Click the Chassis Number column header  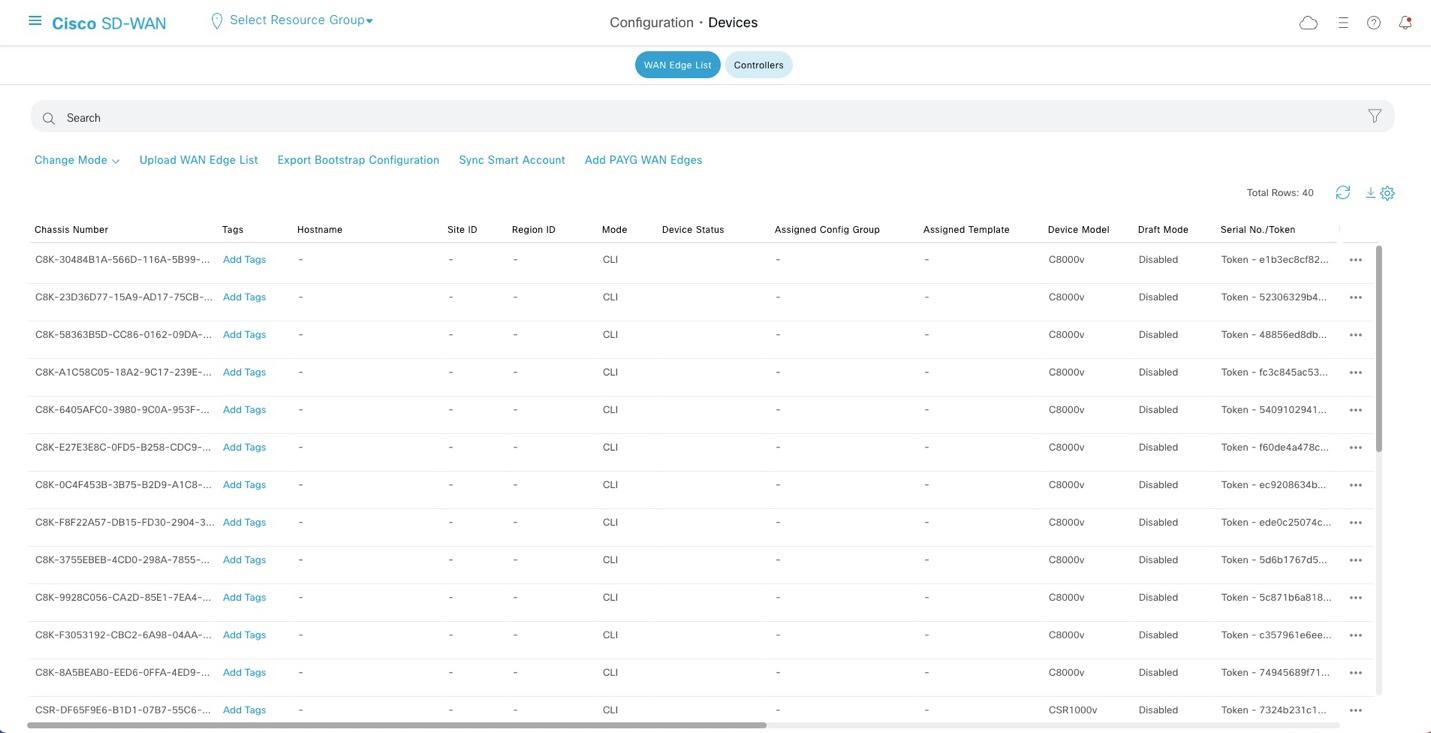coord(71,230)
